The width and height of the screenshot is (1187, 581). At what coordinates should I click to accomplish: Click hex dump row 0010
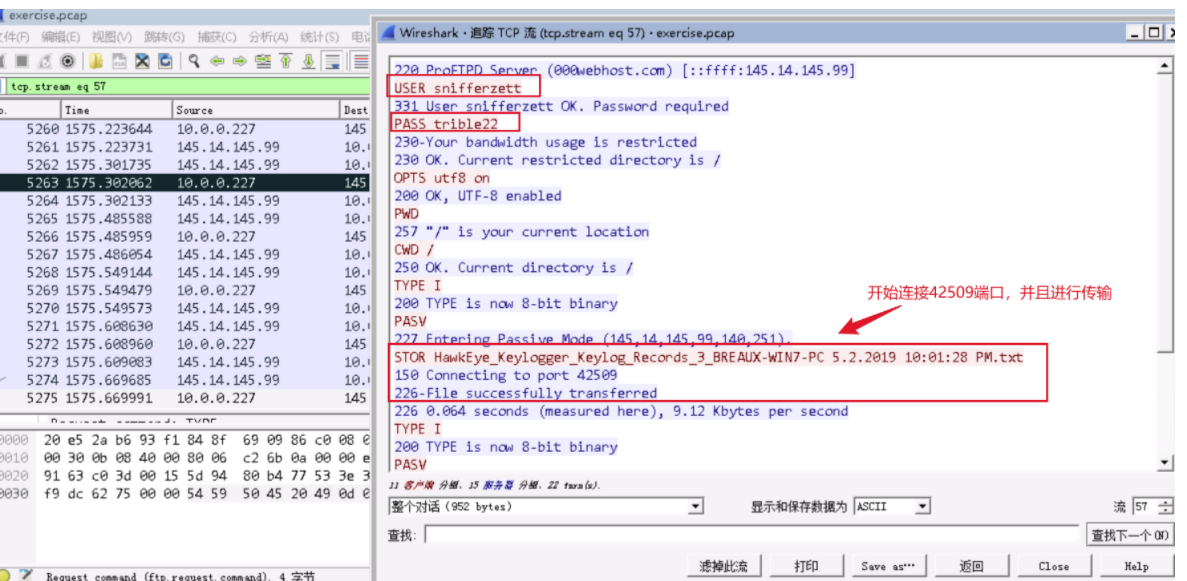[x=185, y=458]
